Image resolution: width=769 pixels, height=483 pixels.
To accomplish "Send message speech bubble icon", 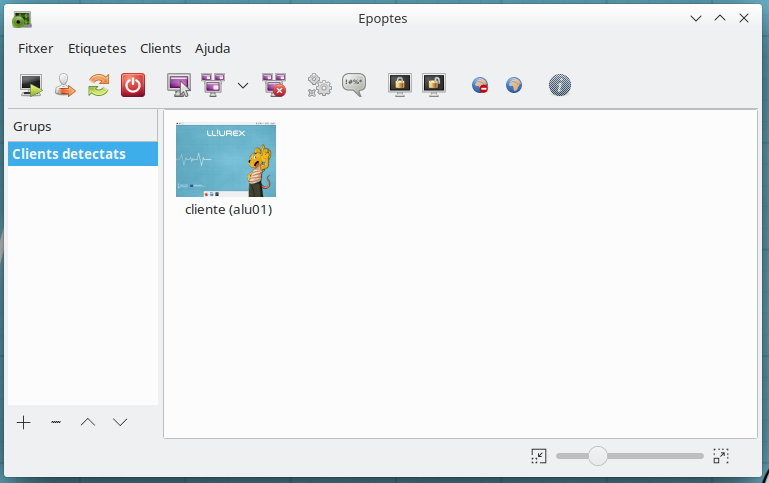I will point(354,85).
